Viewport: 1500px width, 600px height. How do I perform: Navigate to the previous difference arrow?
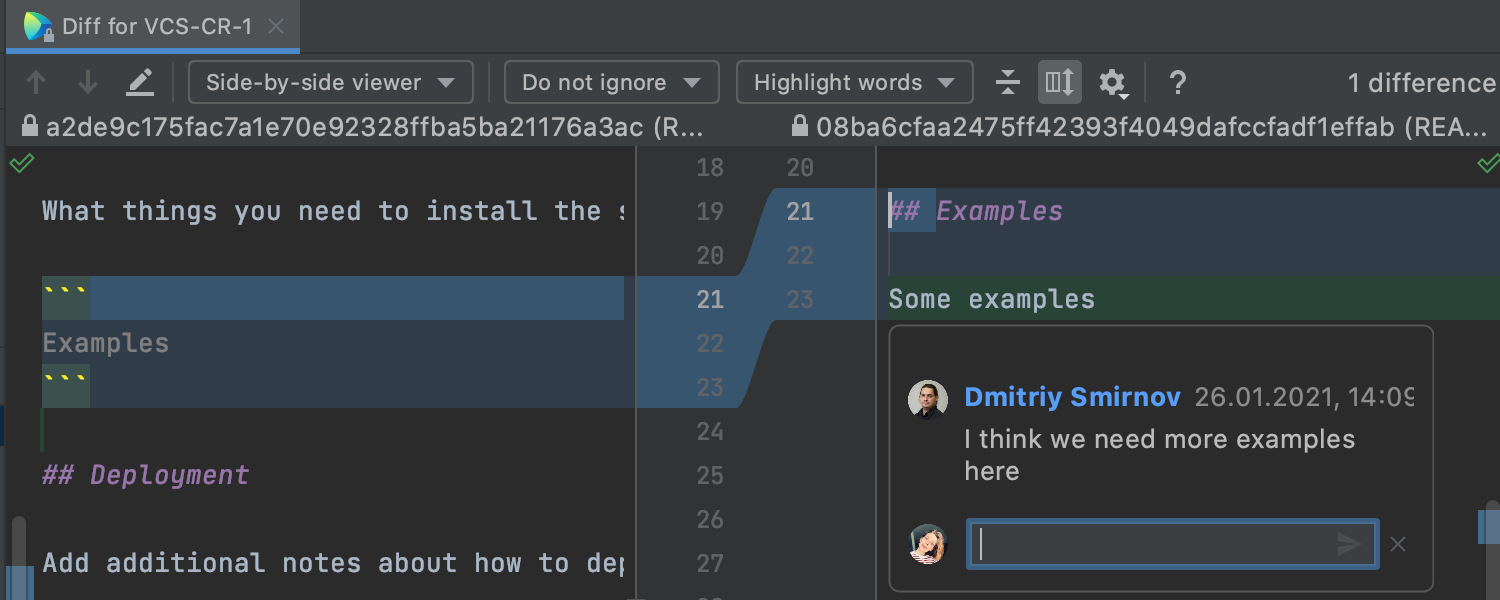click(x=36, y=82)
